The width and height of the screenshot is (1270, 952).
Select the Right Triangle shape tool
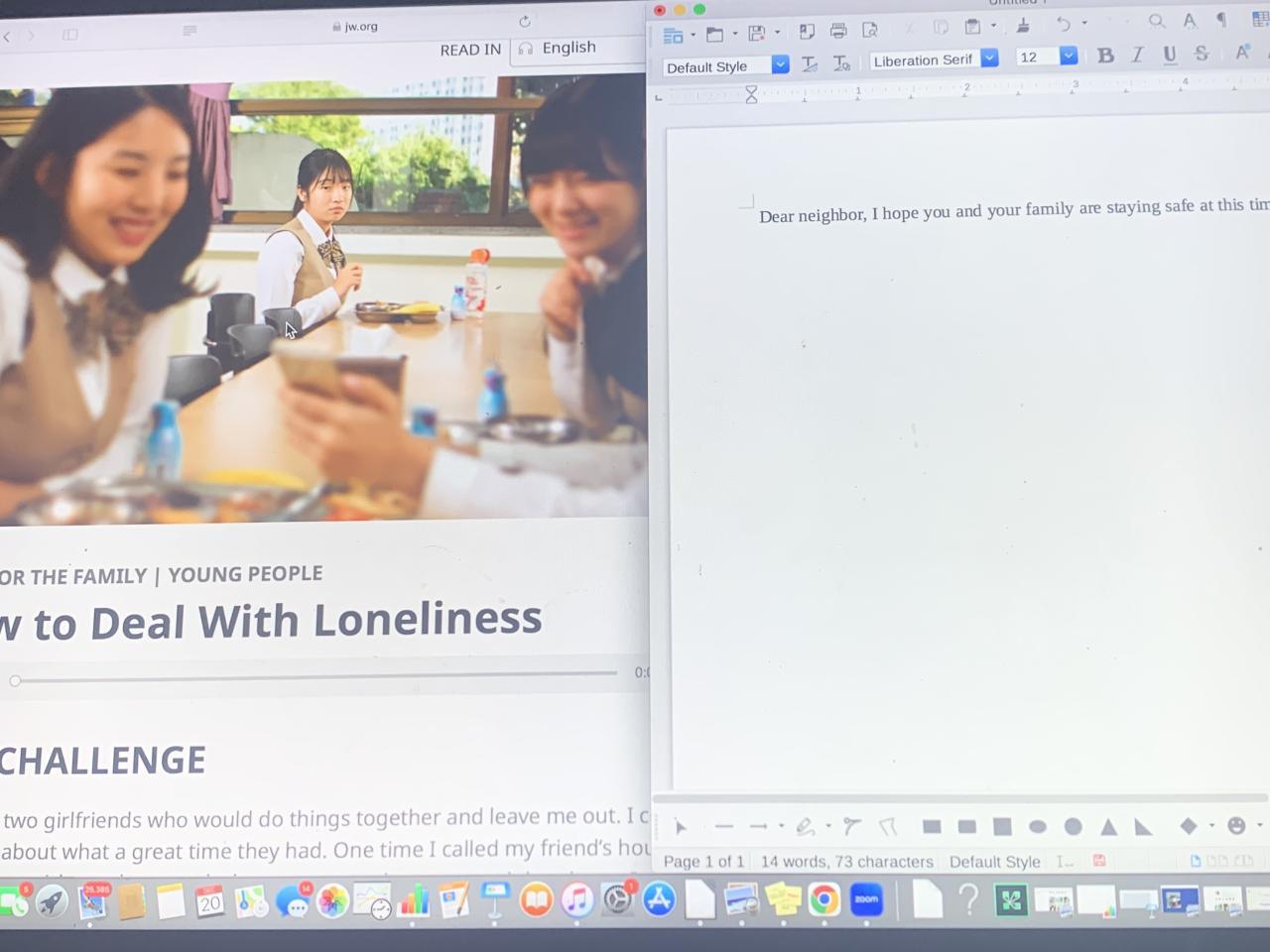[1144, 826]
